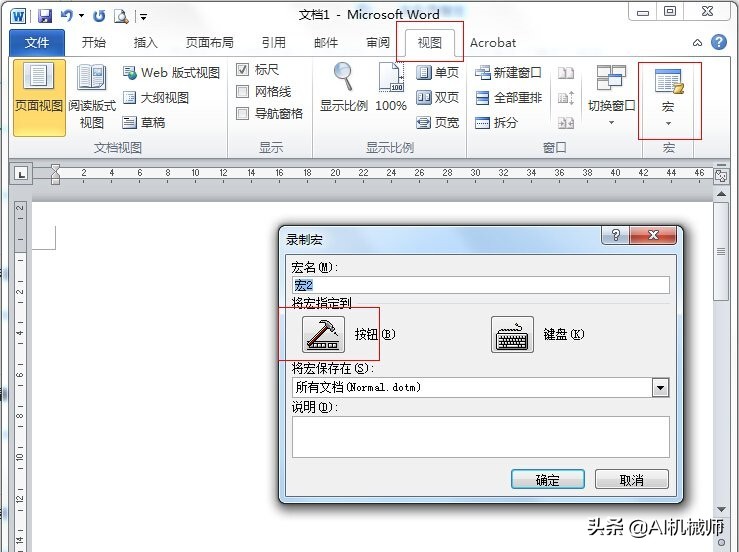Viewport: 739px width, 552px height.
Task: Click the 录制宏 dialog help button
Action: click(x=616, y=235)
